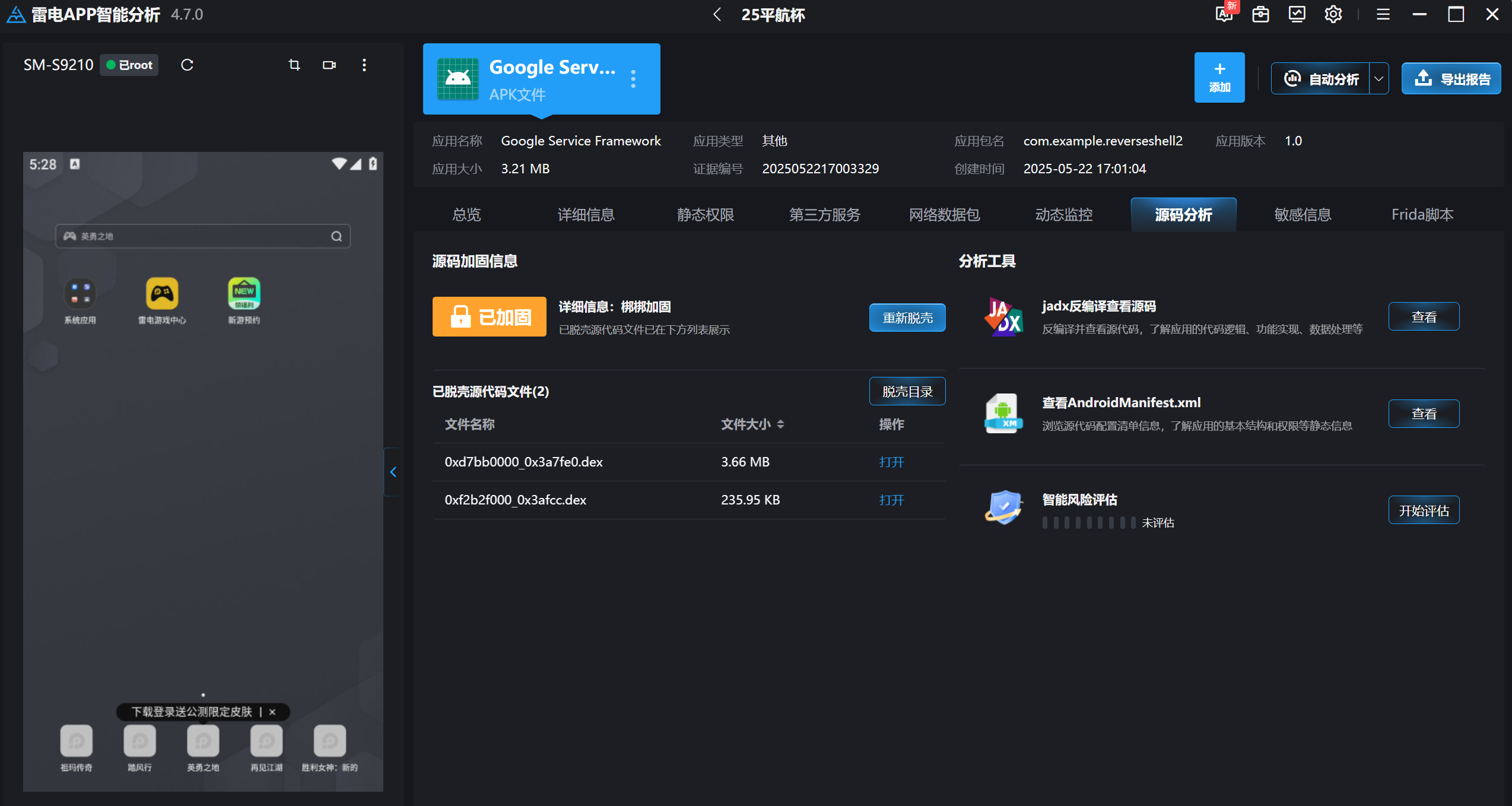The height and width of the screenshot is (806, 1512).
Task: Switch to Frida脚本 tab
Action: 1422,214
